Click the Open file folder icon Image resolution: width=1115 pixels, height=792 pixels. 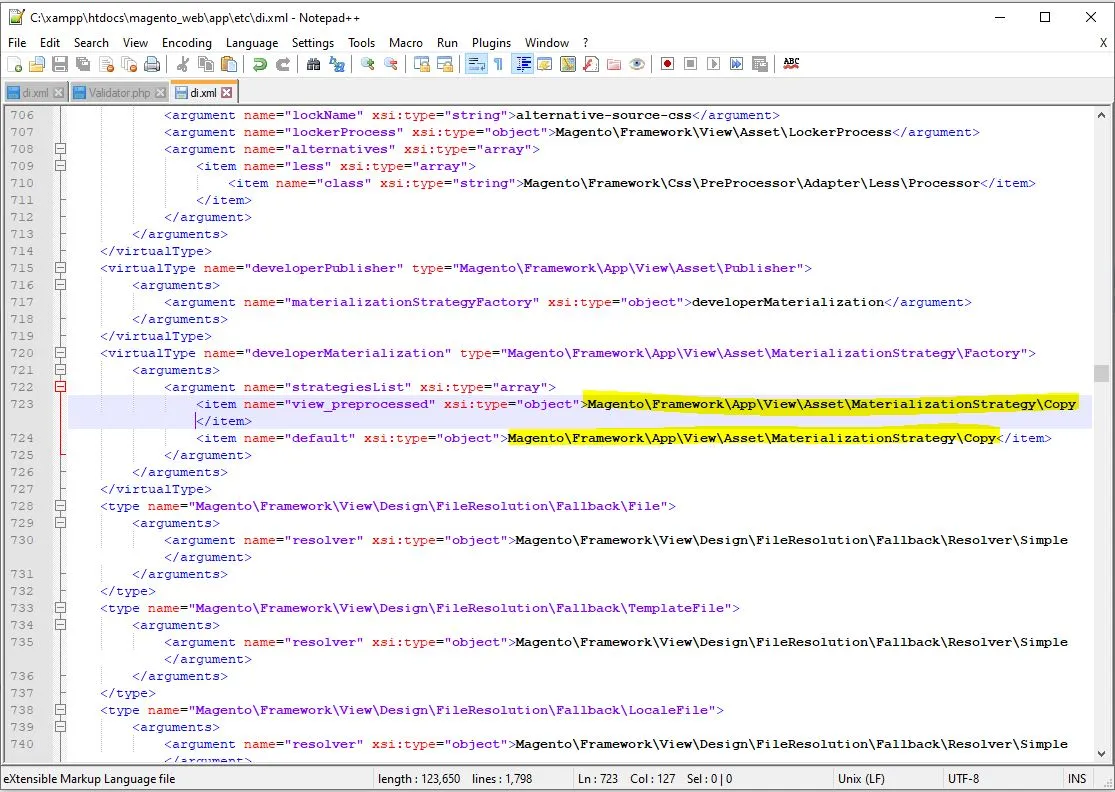point(37,65)
